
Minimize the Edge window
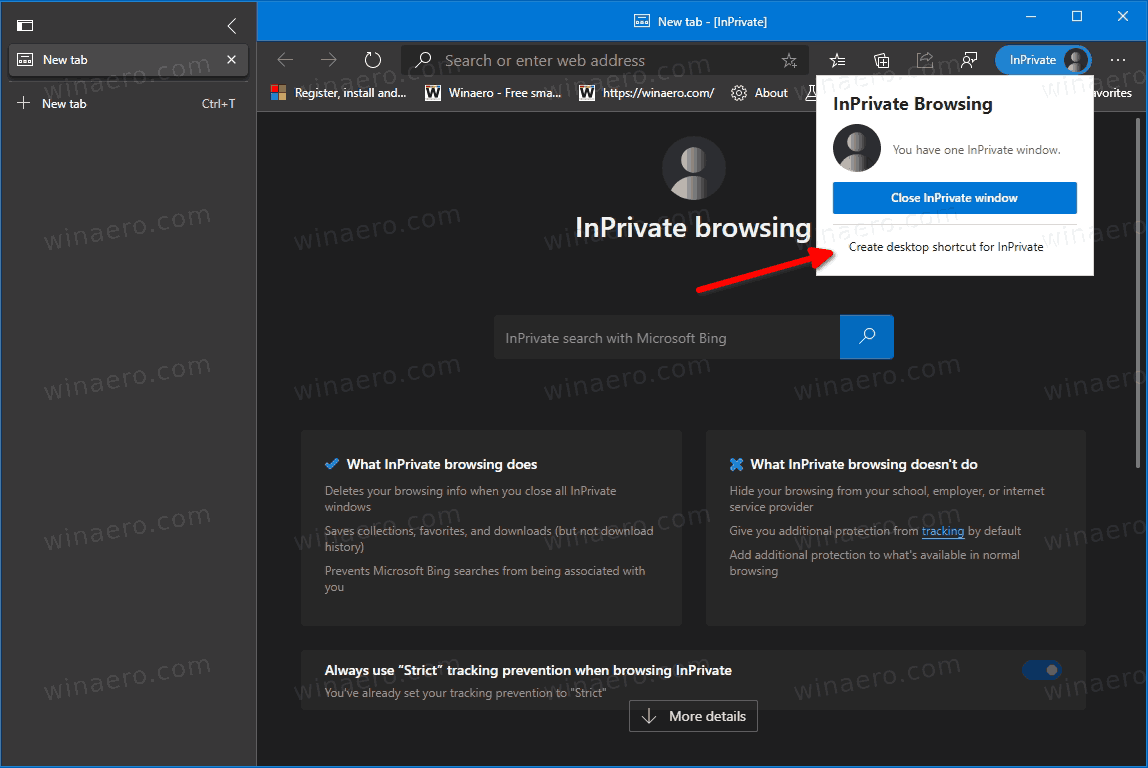1031,16
